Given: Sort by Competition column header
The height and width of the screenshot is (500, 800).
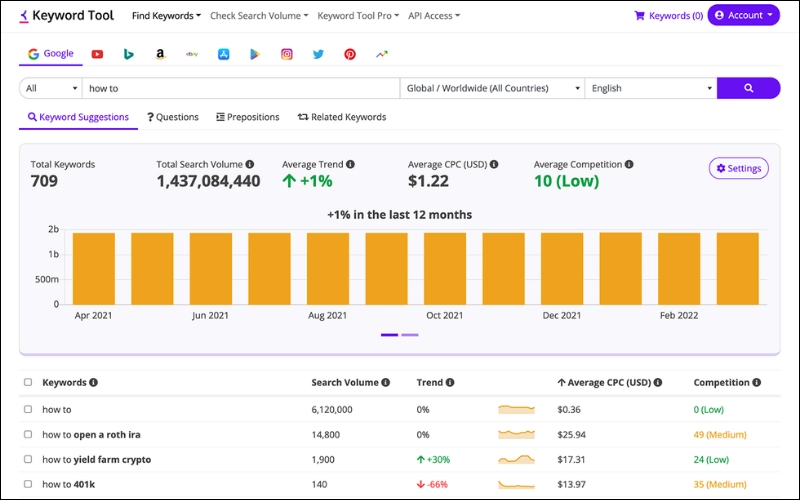Looking at the screenshot, I should click(721, 383).
